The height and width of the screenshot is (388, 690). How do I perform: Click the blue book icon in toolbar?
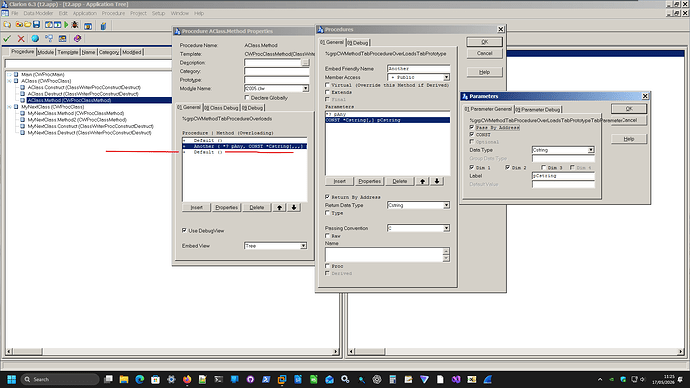[x=103, y=26]
